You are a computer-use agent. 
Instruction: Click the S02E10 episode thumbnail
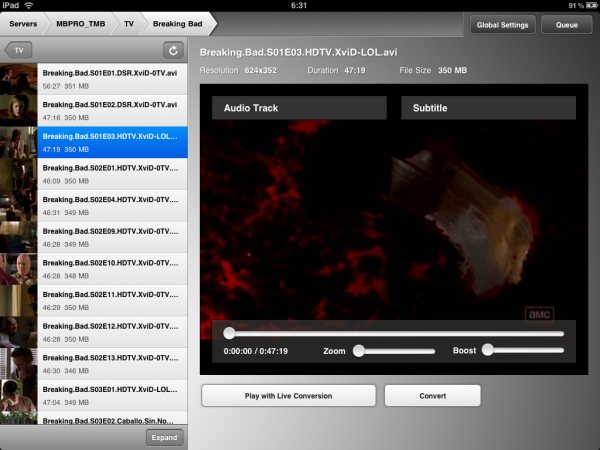tap(18, 269)
